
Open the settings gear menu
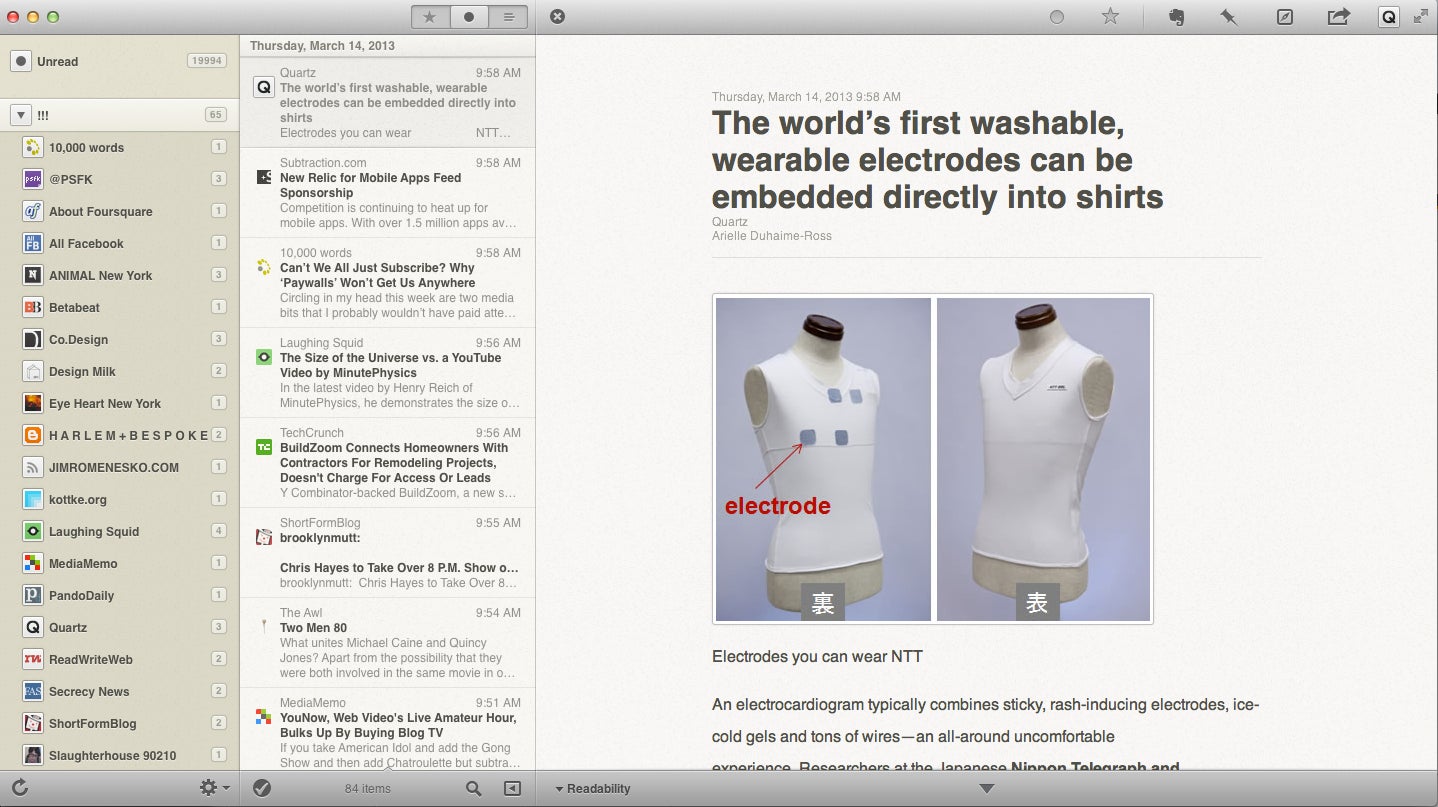pos(214,788)
